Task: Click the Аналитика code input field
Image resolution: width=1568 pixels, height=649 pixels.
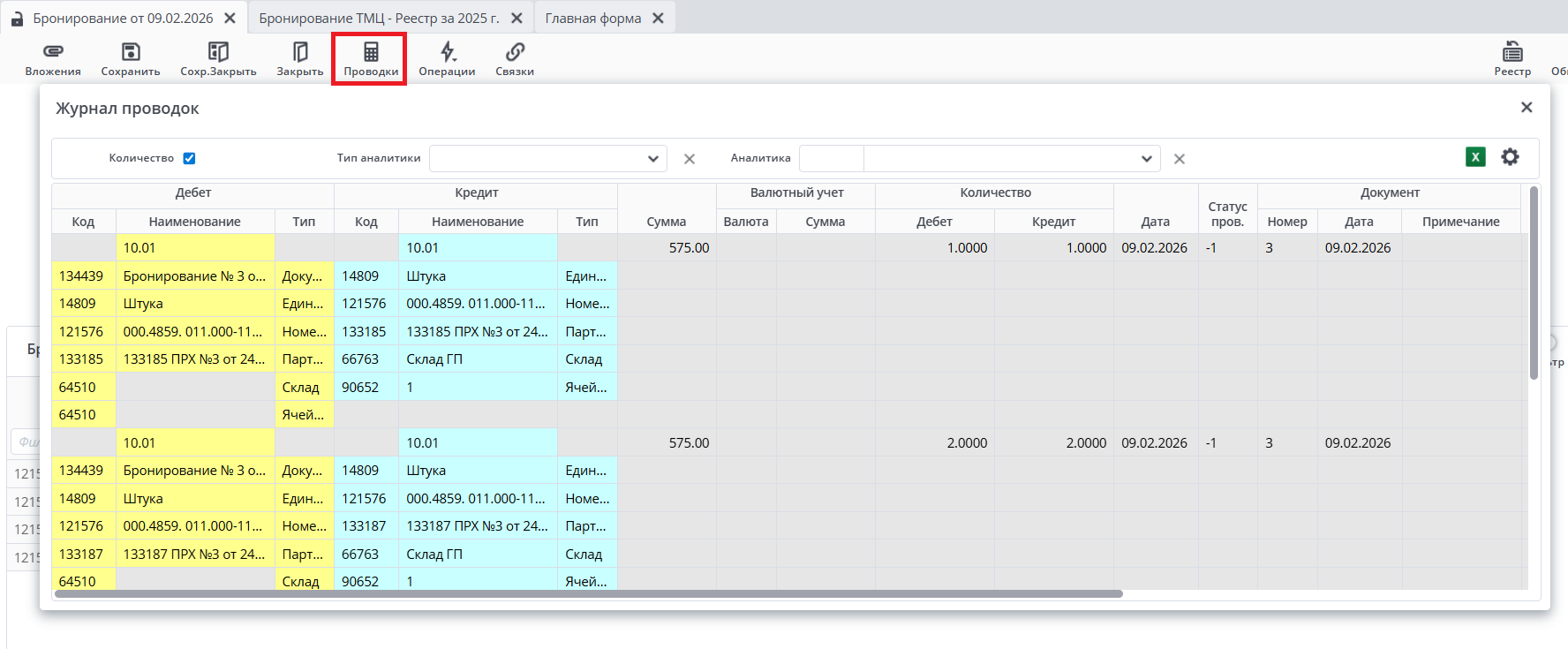Action: pyautogui.click(x=831, y=159)
